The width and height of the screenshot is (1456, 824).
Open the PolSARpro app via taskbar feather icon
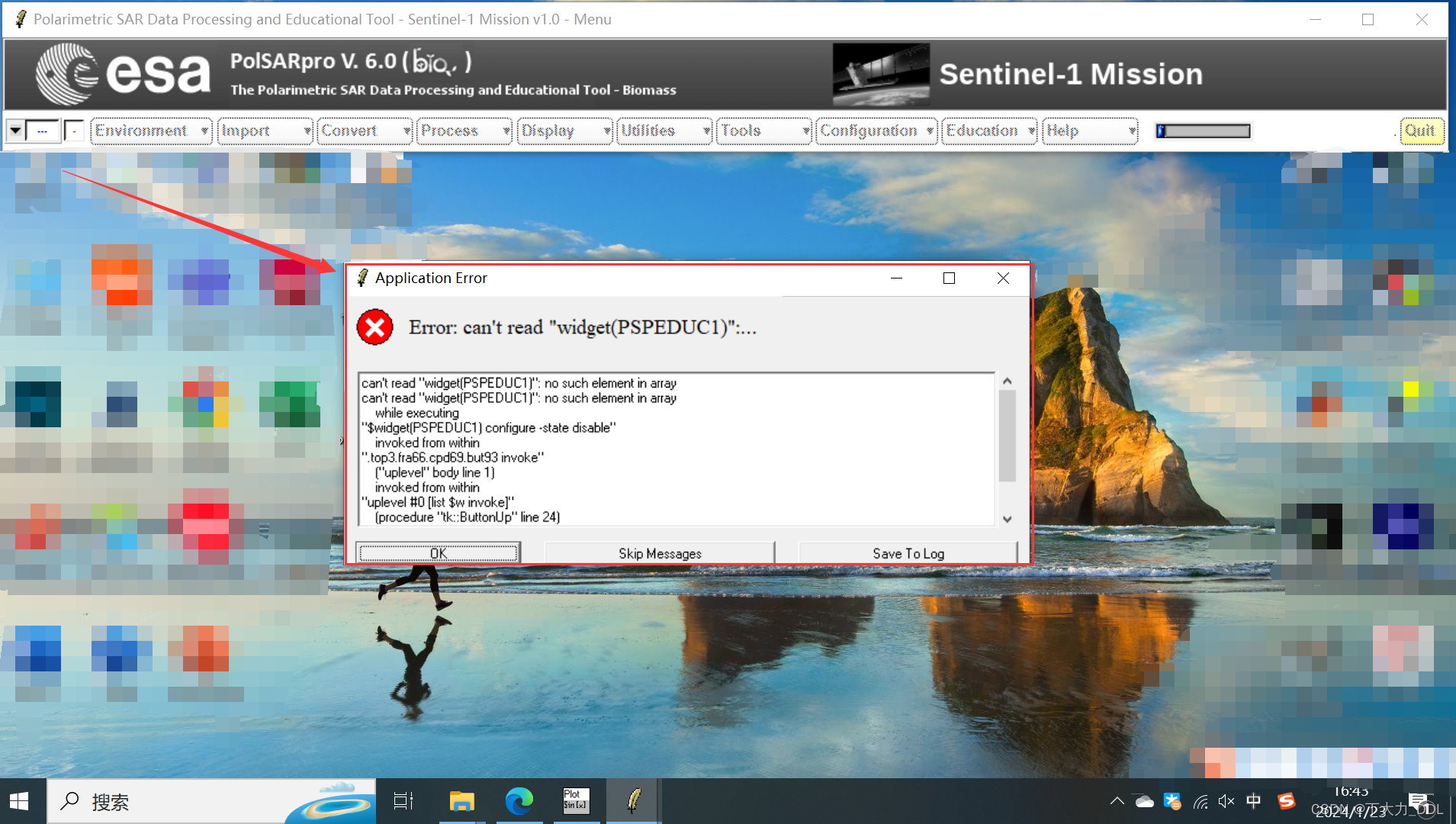click(632, 800)
